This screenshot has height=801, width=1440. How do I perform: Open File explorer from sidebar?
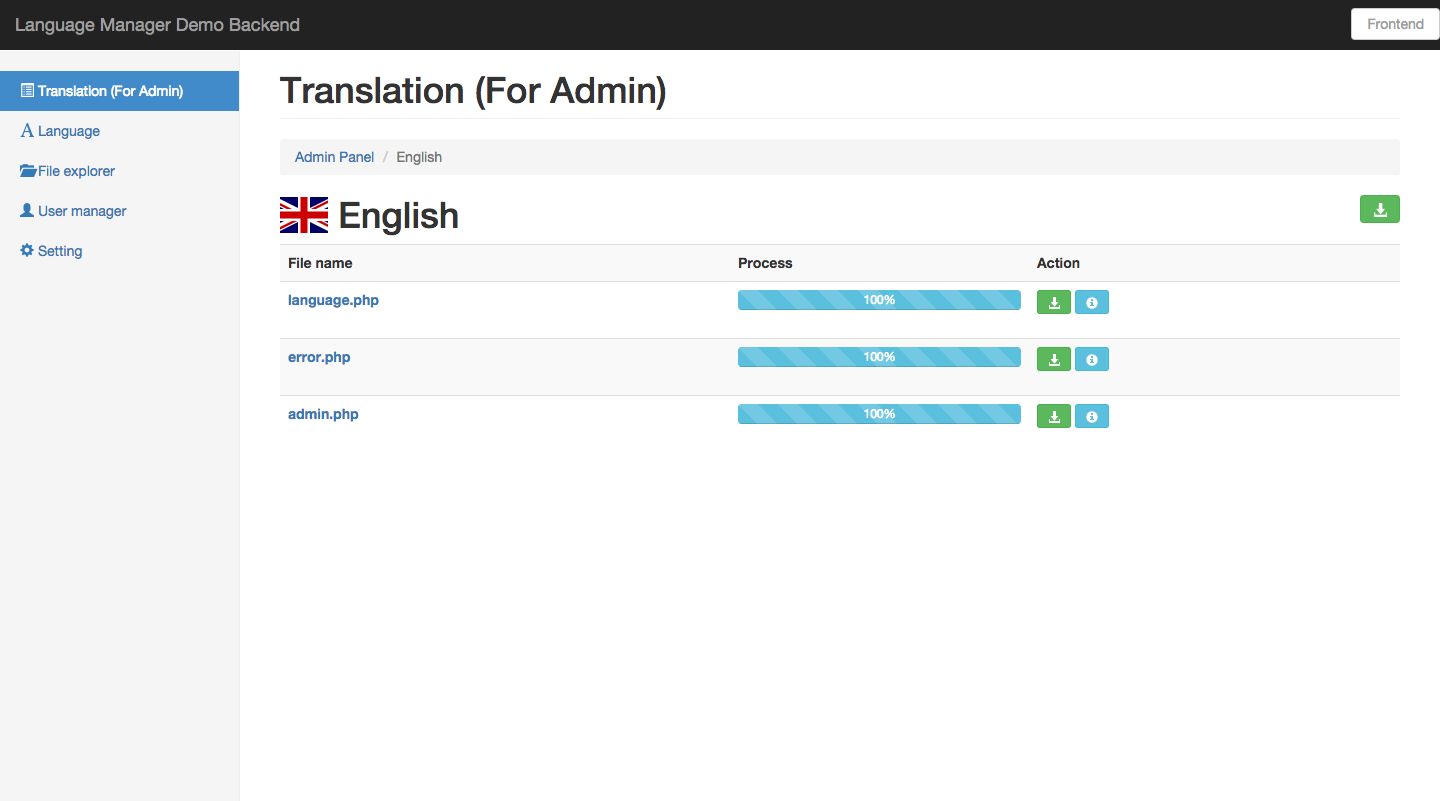click(x=76, y=171)
